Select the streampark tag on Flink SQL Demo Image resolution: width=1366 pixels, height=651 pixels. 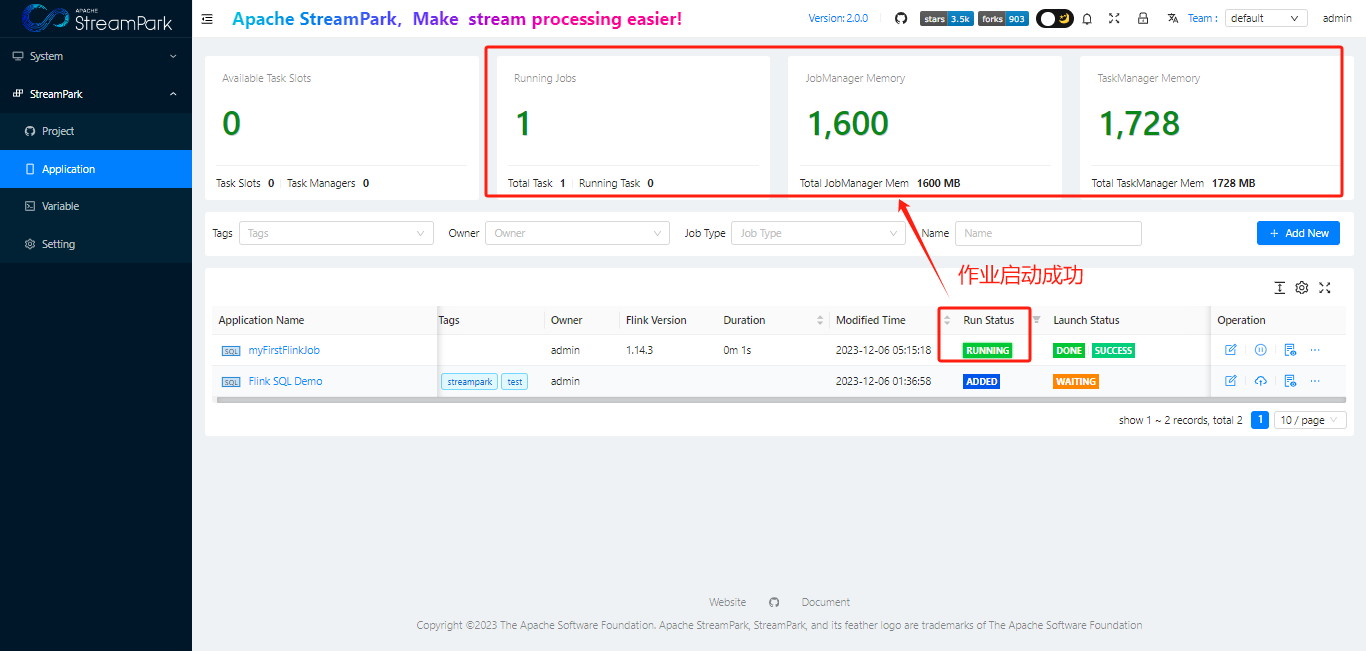point(468,381)
